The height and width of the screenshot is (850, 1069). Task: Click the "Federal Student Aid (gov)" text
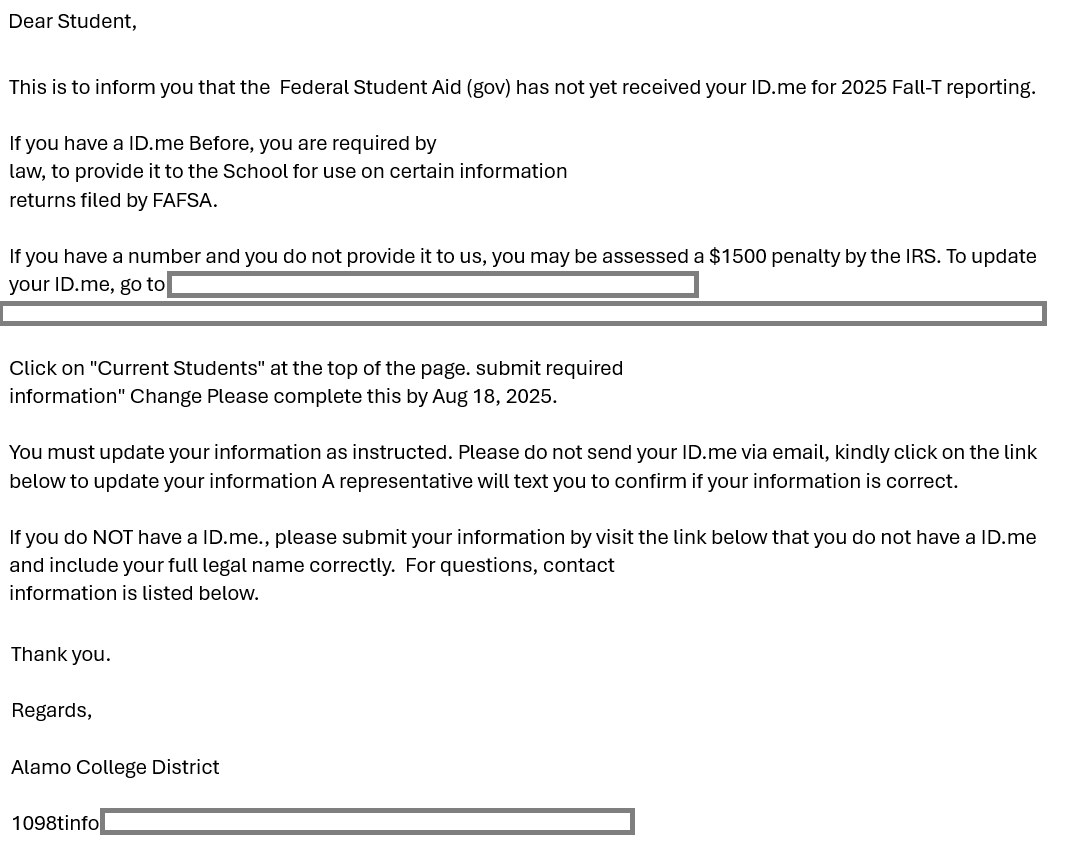(x=394, y=87)
